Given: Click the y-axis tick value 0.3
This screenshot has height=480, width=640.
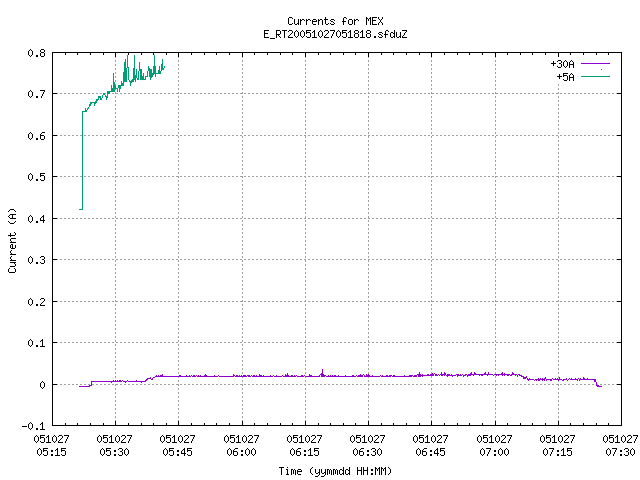Looking at the screenshot, I should click(x=36, y=260).
